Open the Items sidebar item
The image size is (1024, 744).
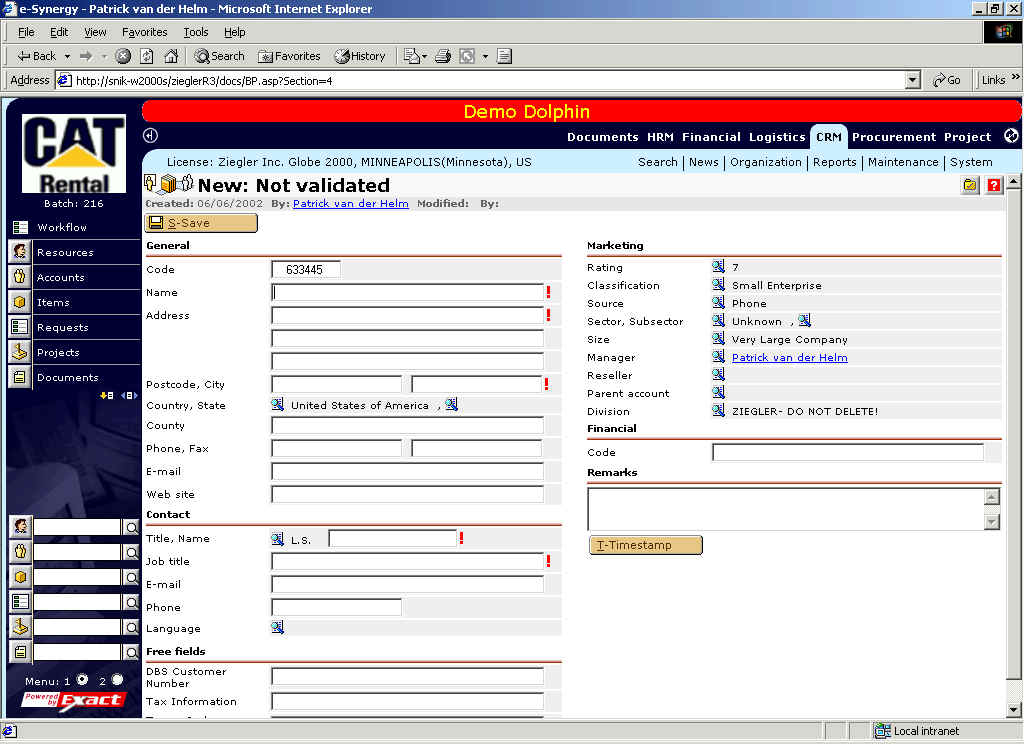53,302
